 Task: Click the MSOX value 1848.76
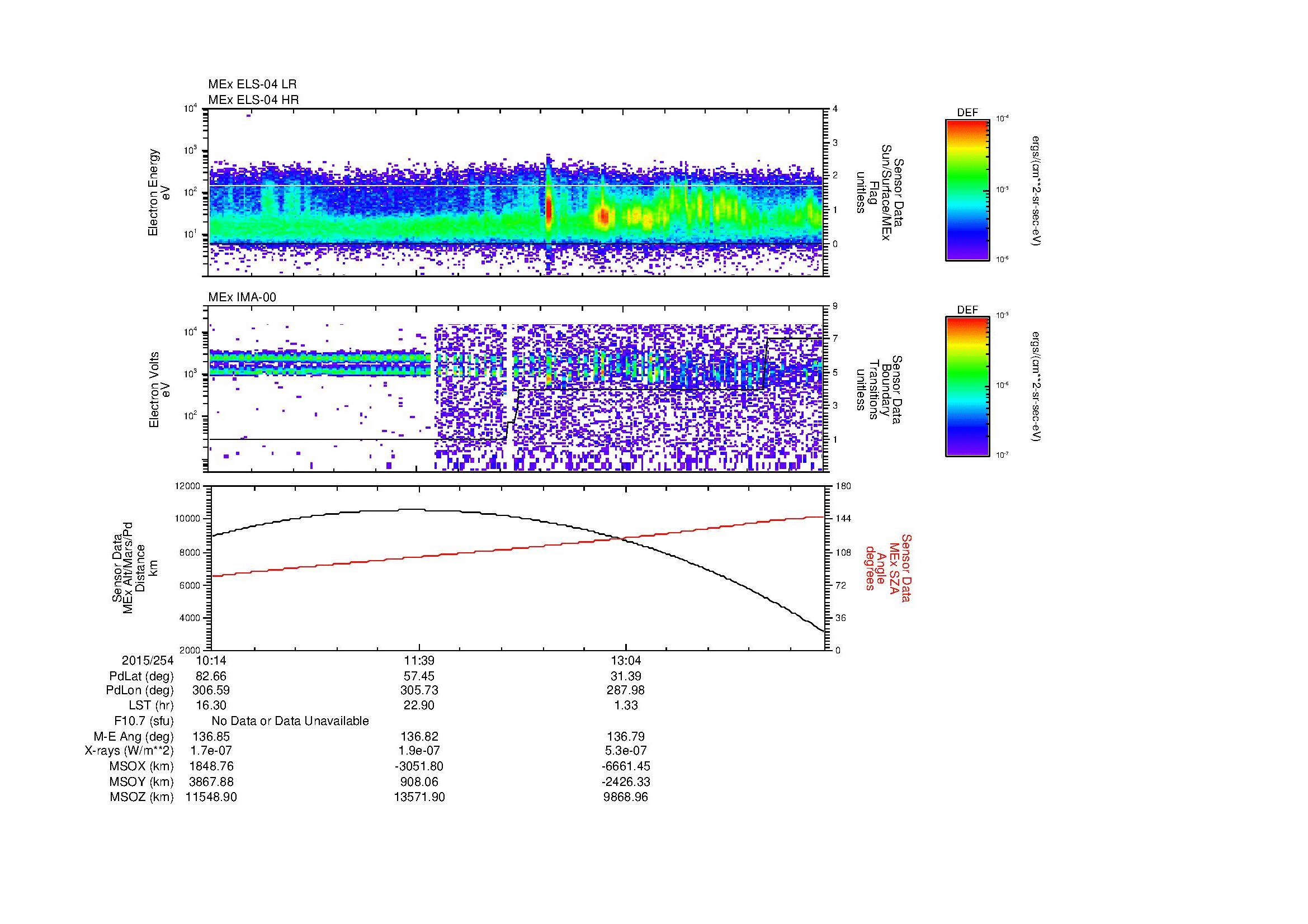pos(211,766)
